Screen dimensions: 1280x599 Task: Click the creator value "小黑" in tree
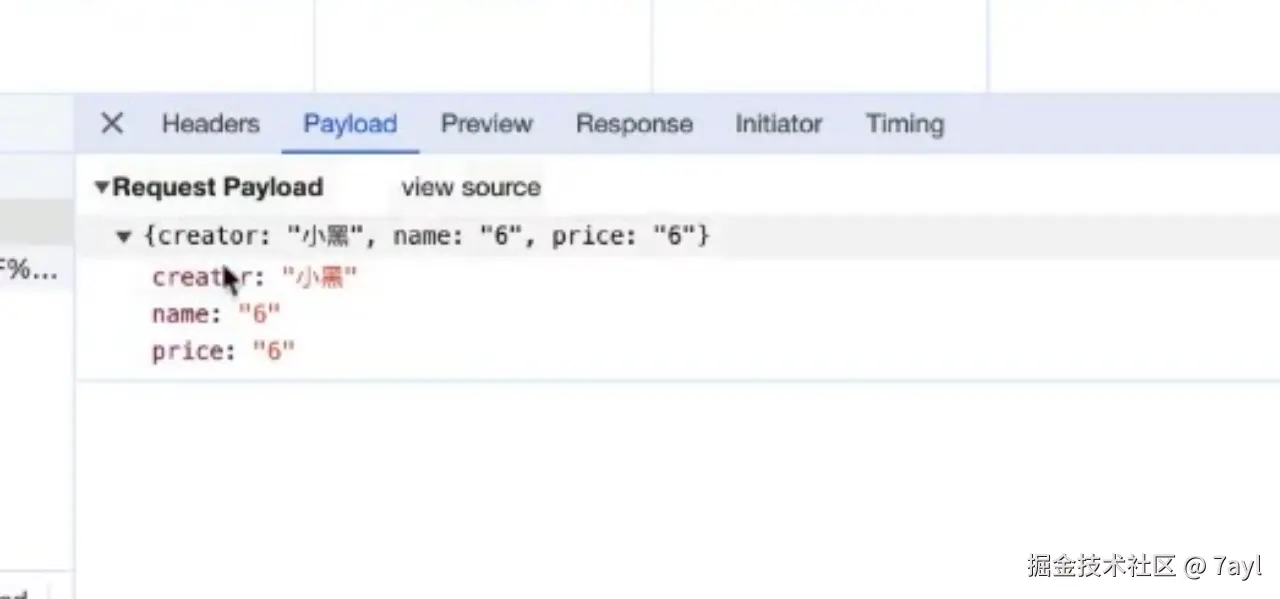click(x=320, y=277)
